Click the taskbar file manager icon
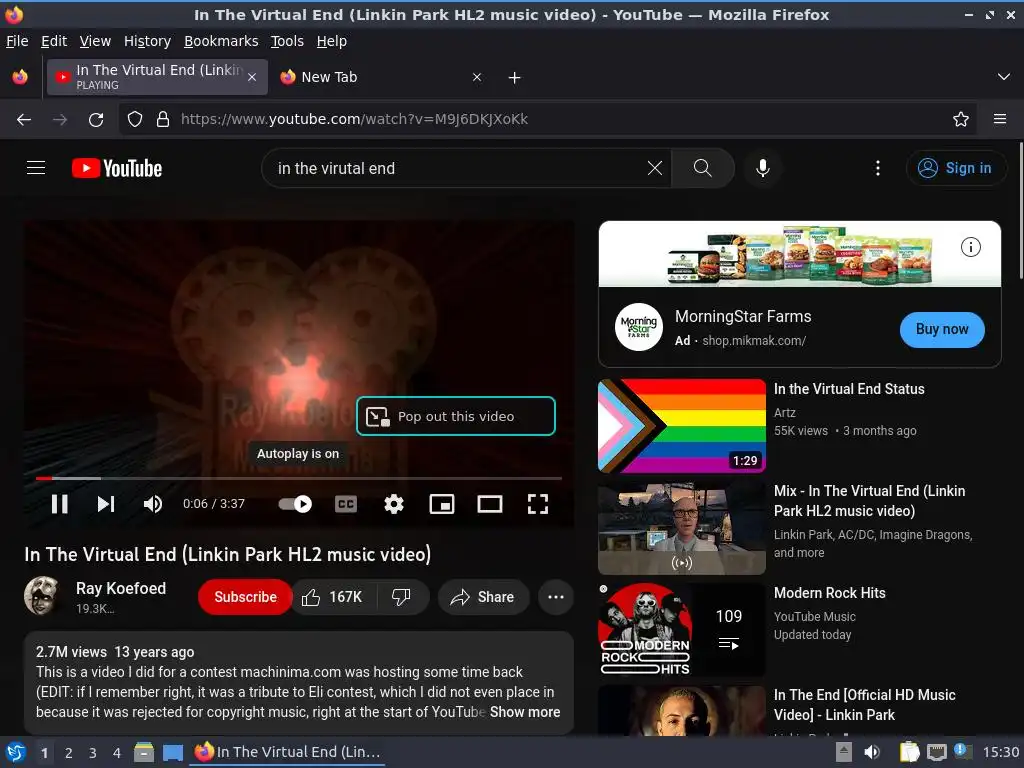The image size is (1024, 768). (144, 752)
